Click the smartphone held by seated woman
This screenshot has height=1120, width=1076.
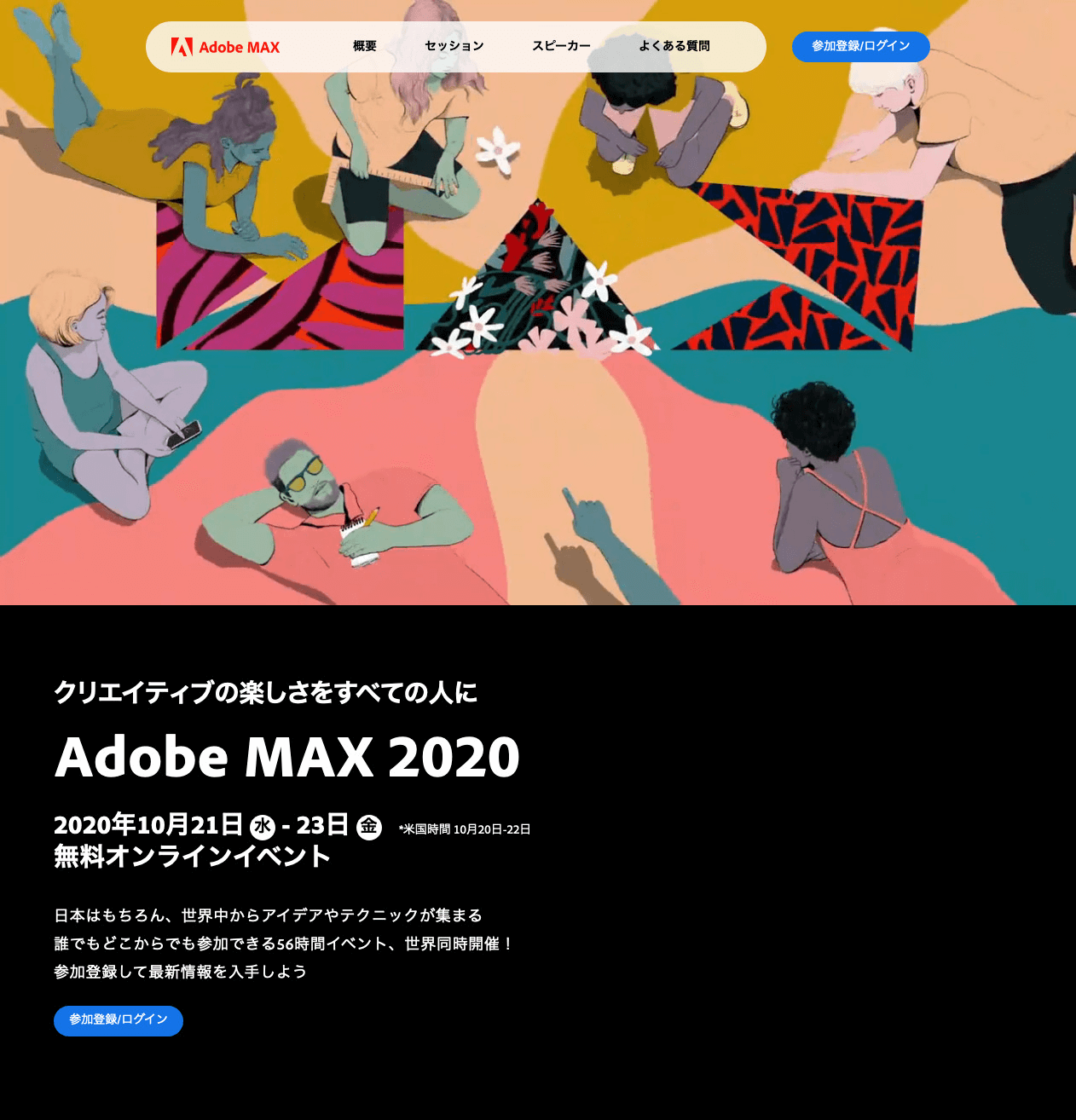point(183,435)
